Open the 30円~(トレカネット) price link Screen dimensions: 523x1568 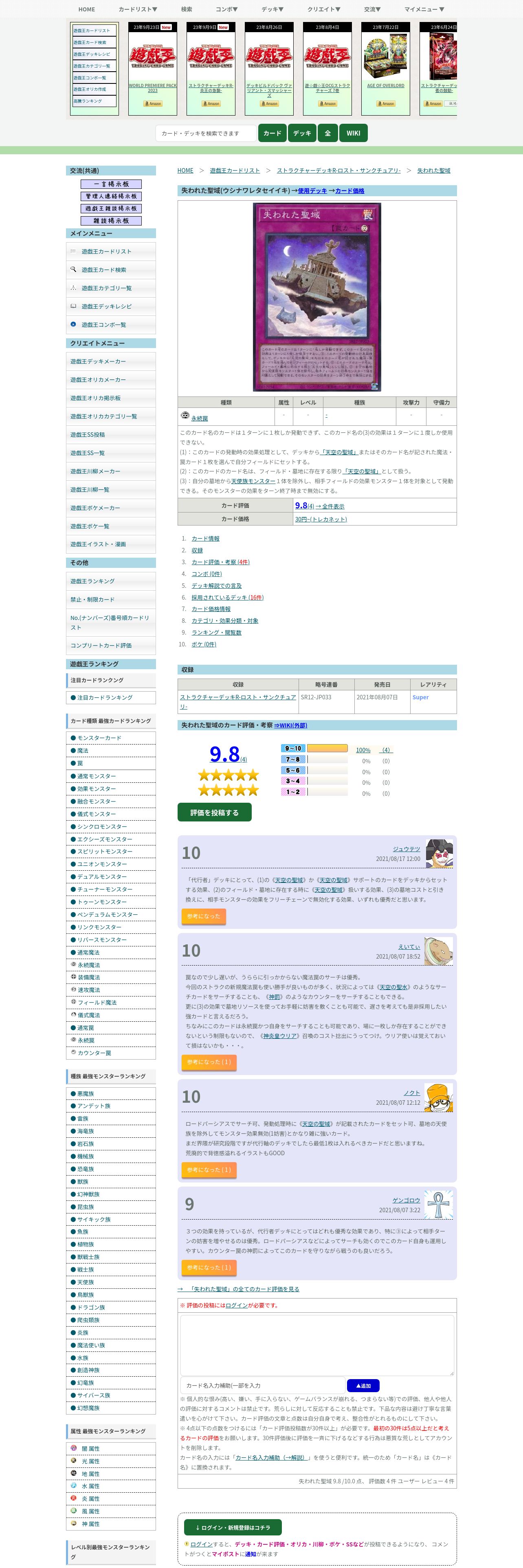click(x=321, y=519)
